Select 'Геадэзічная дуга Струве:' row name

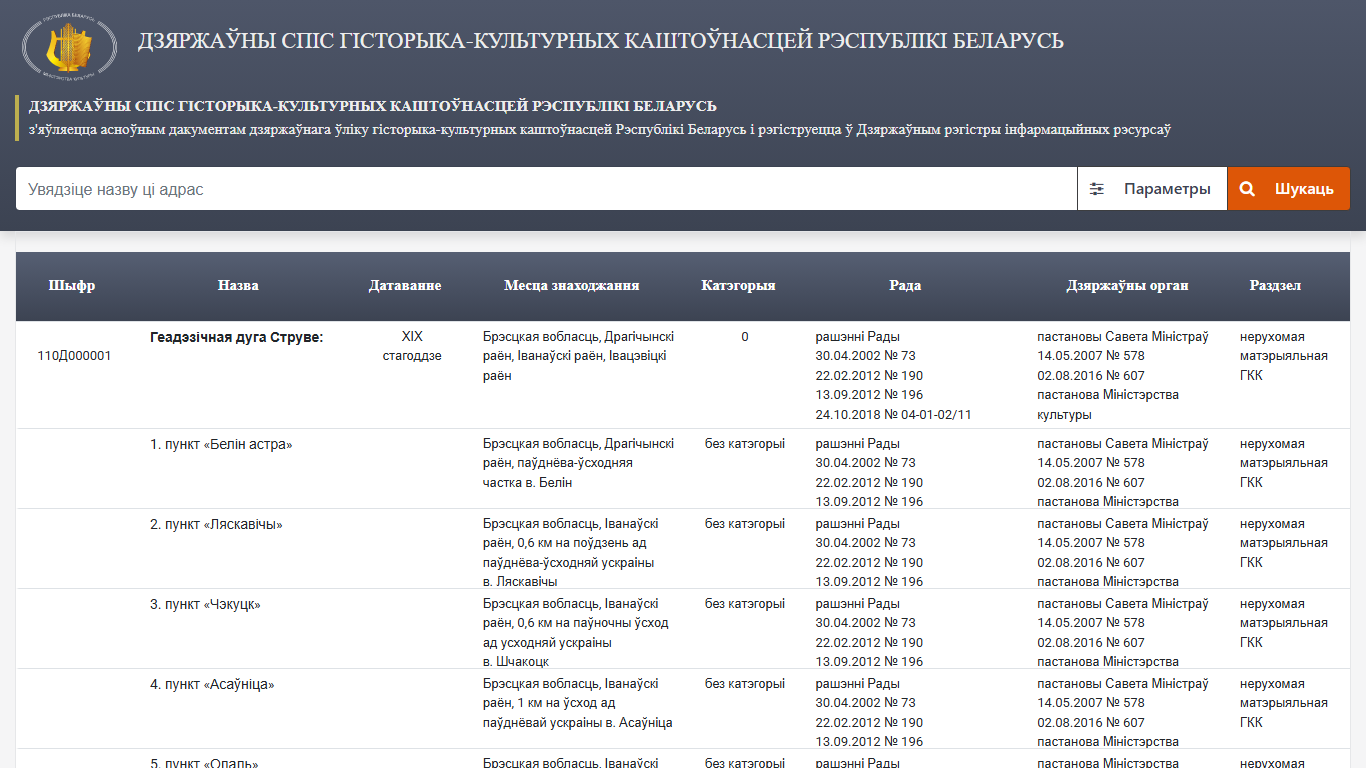237,337
